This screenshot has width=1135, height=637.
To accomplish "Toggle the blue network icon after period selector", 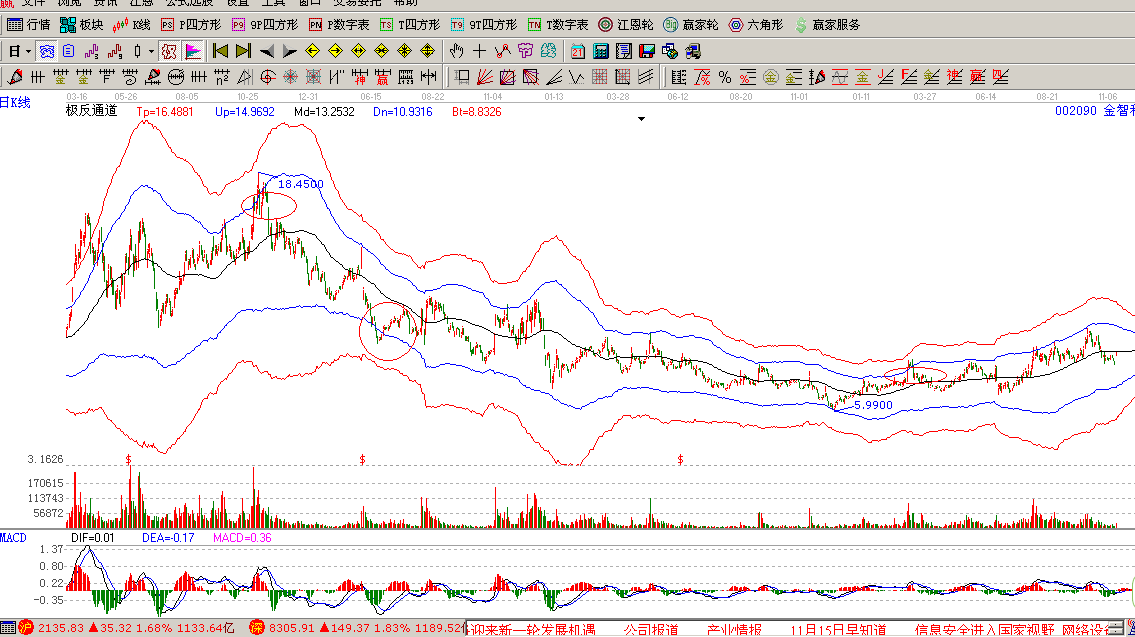I will 47,51.
